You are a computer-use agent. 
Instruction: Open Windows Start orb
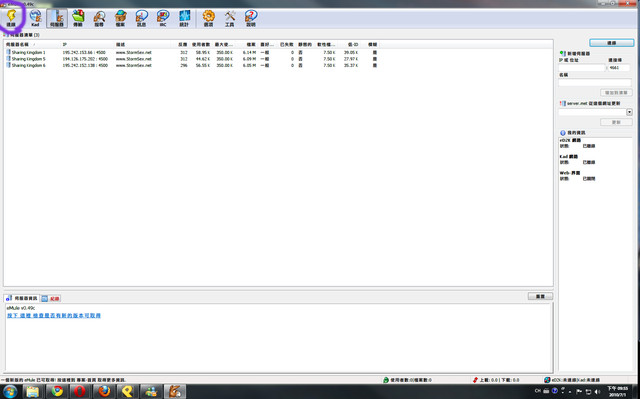tap(10, 392)
